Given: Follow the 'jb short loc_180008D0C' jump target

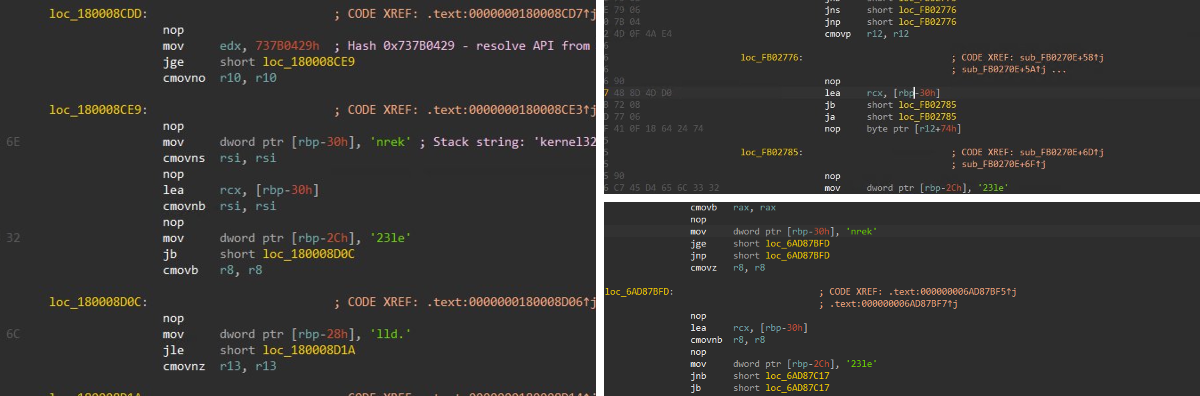Looking at the screenshot, I should pyautogui.click(x=258, y=255).
